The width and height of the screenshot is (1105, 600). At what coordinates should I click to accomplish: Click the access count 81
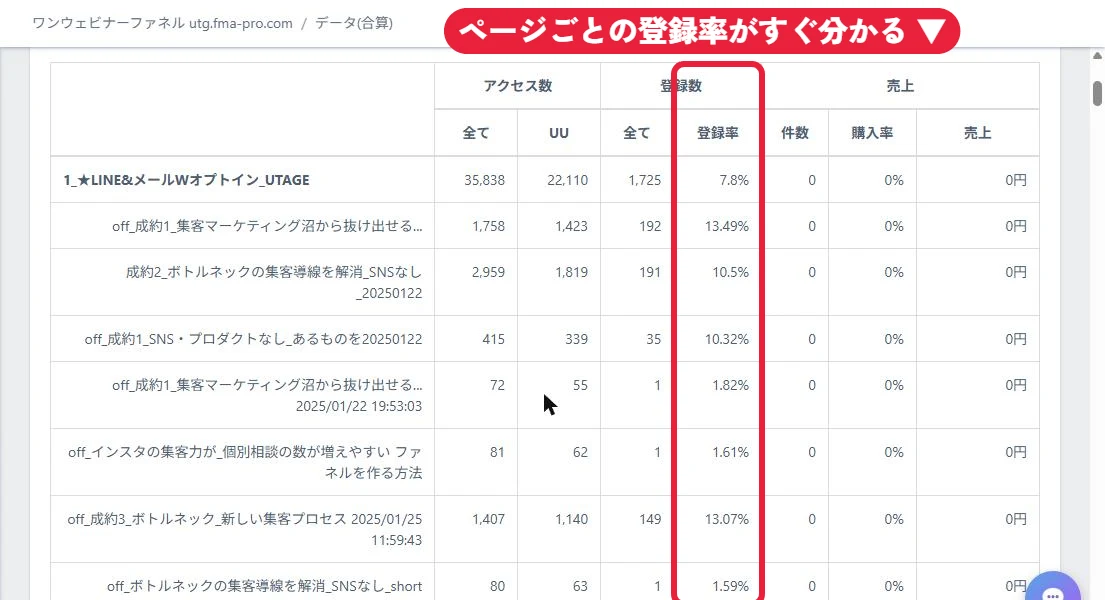click(x=498, y=452)
